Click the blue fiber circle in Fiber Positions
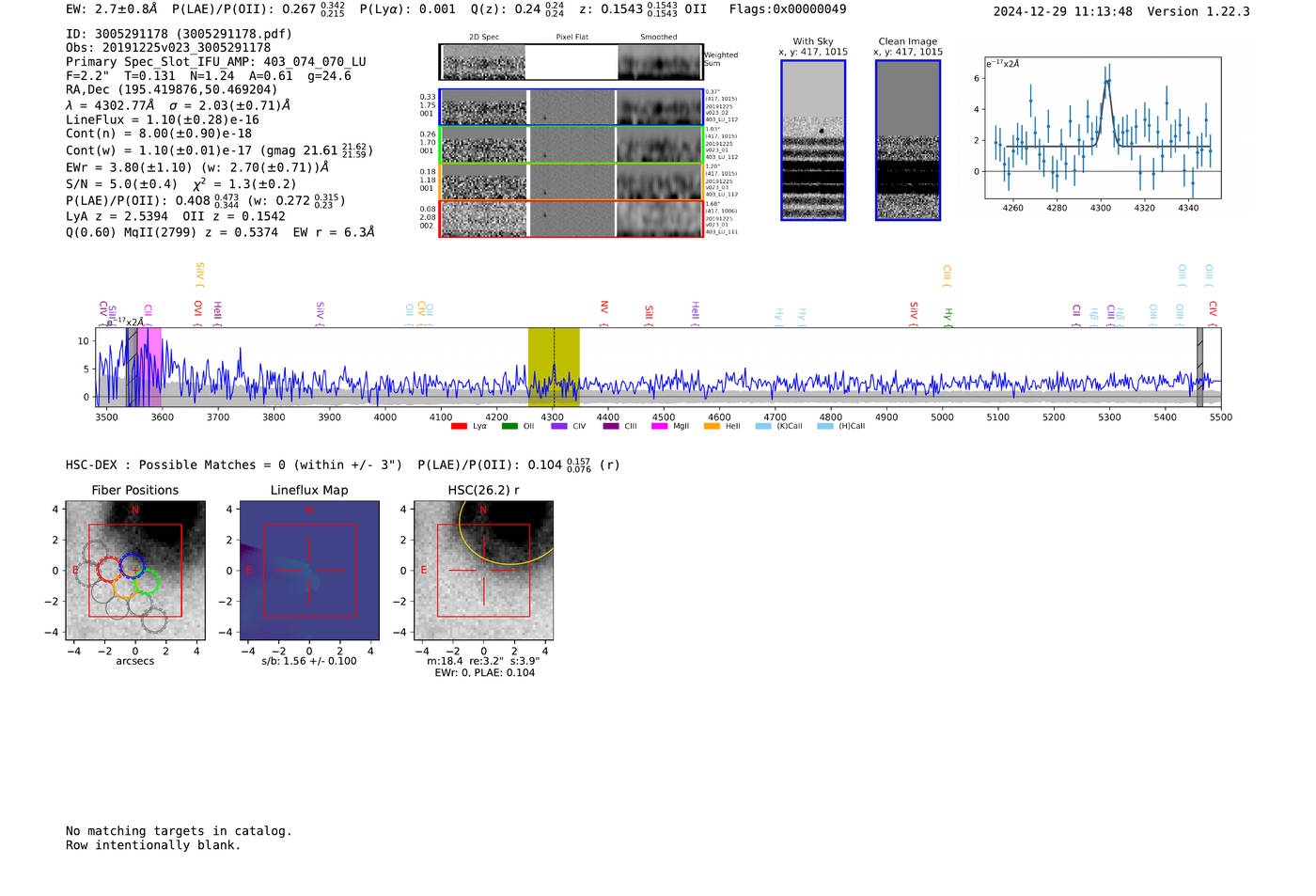 [132, 565]
